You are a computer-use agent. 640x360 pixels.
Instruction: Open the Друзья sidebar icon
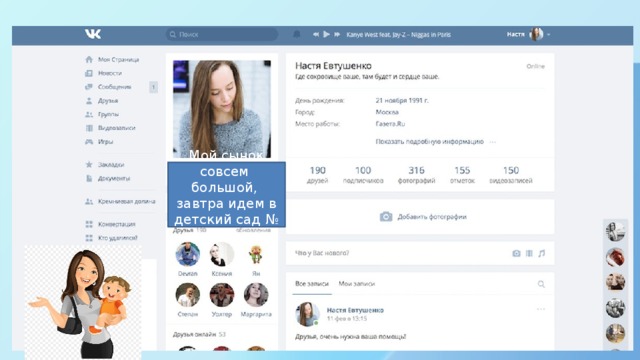(89, 101)
